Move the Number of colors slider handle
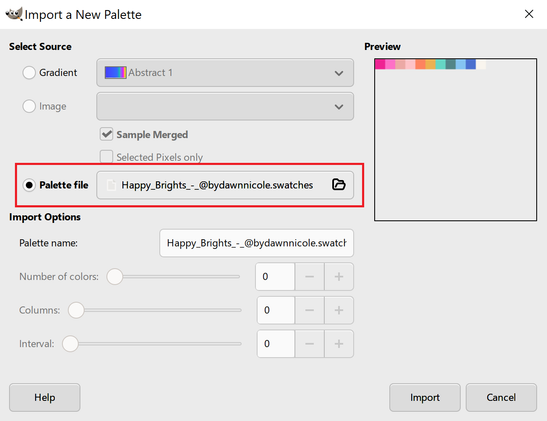 (115, 277)
